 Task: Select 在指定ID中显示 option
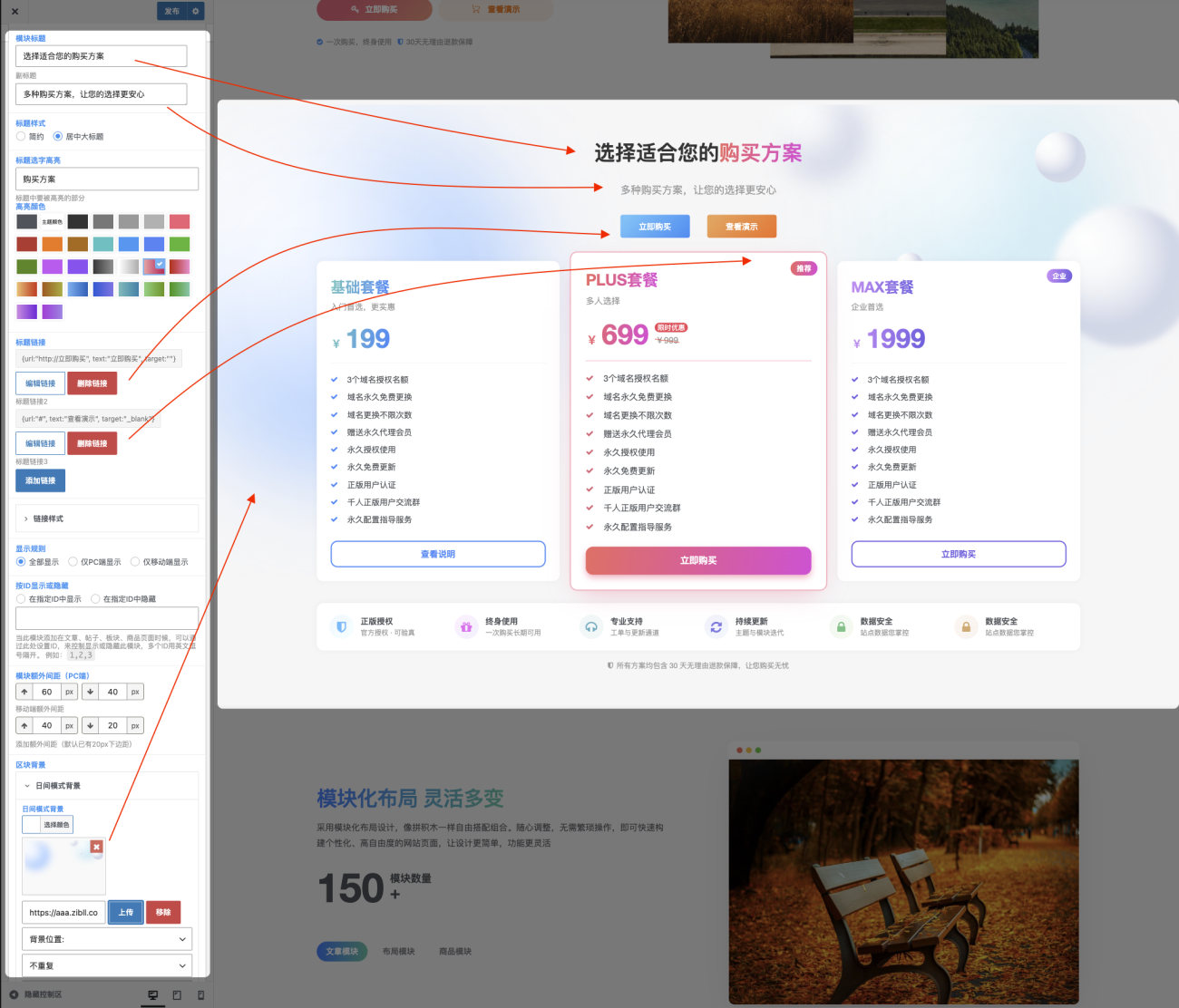click(21, 599)
